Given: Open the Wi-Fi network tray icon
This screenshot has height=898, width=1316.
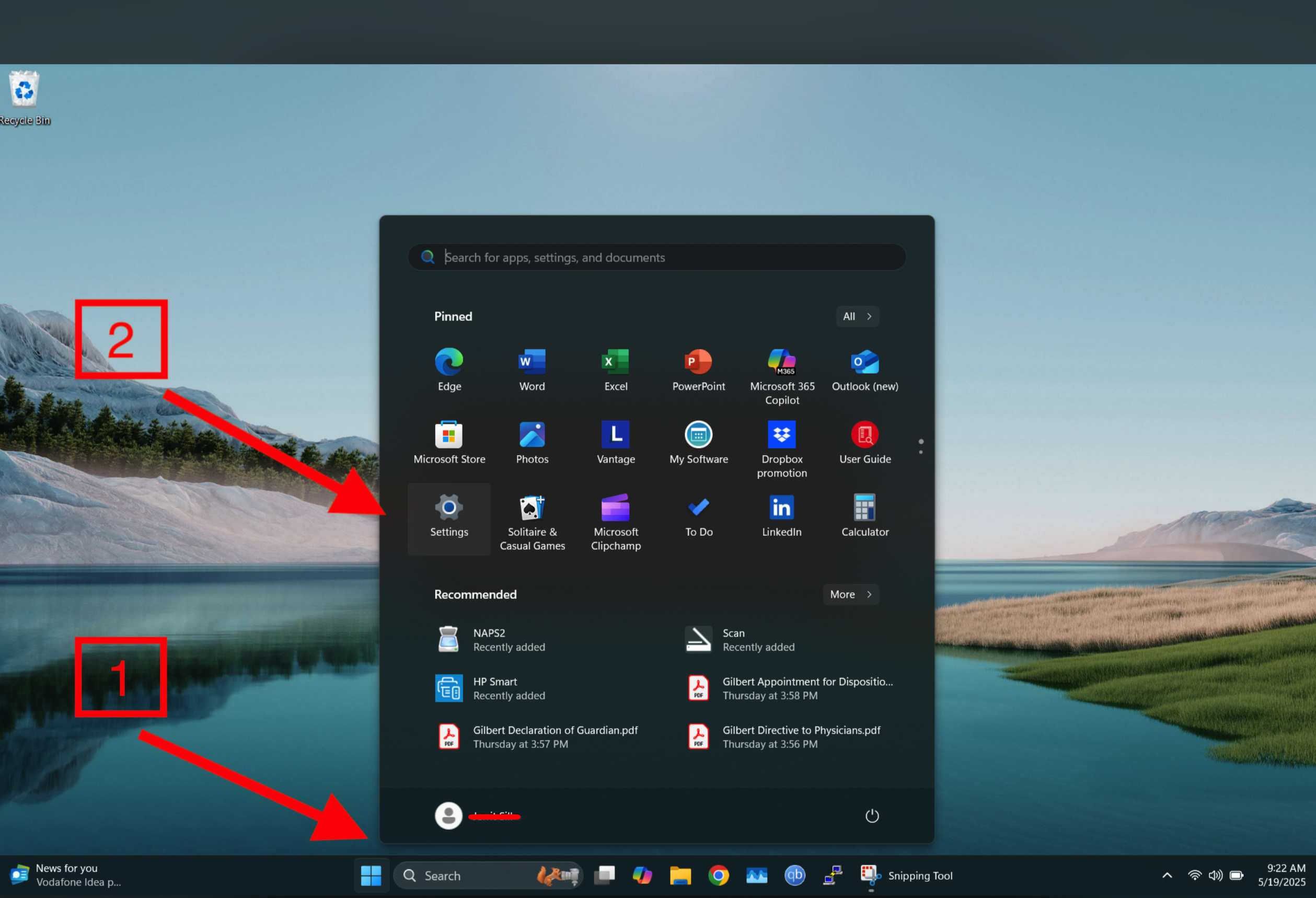Looking at the screenshot, I should click(1194, 876).
